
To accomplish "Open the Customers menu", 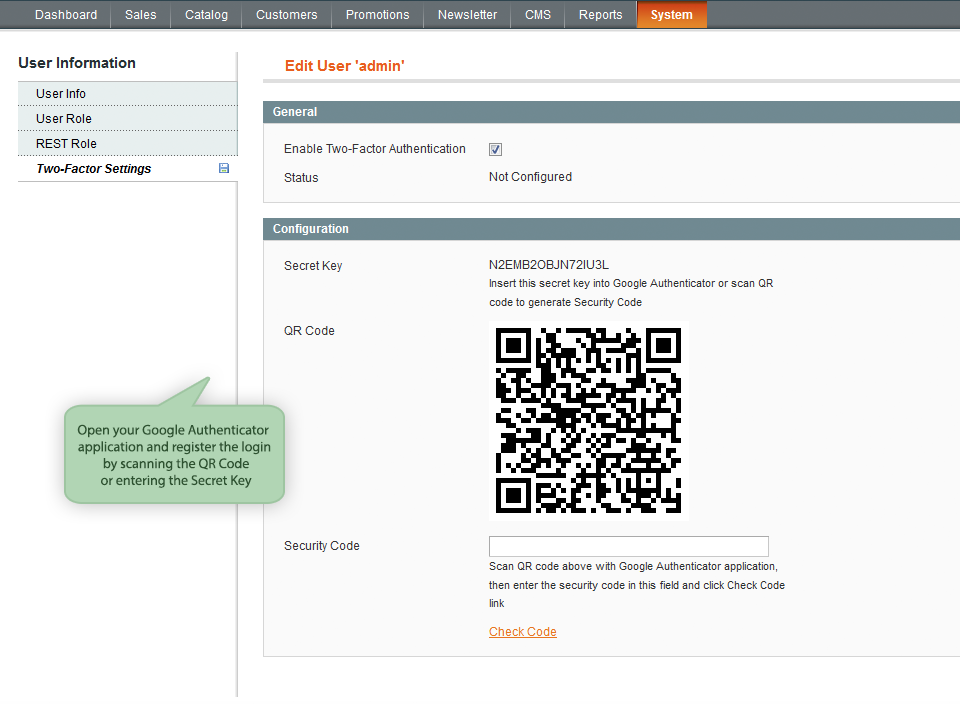I will point(287,15).
